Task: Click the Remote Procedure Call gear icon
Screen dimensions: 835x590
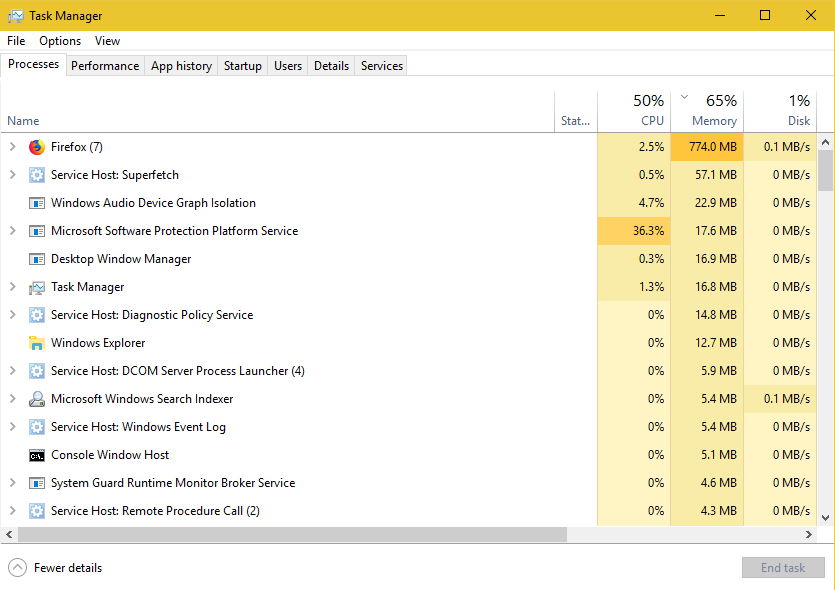Action: click(37, 511)
